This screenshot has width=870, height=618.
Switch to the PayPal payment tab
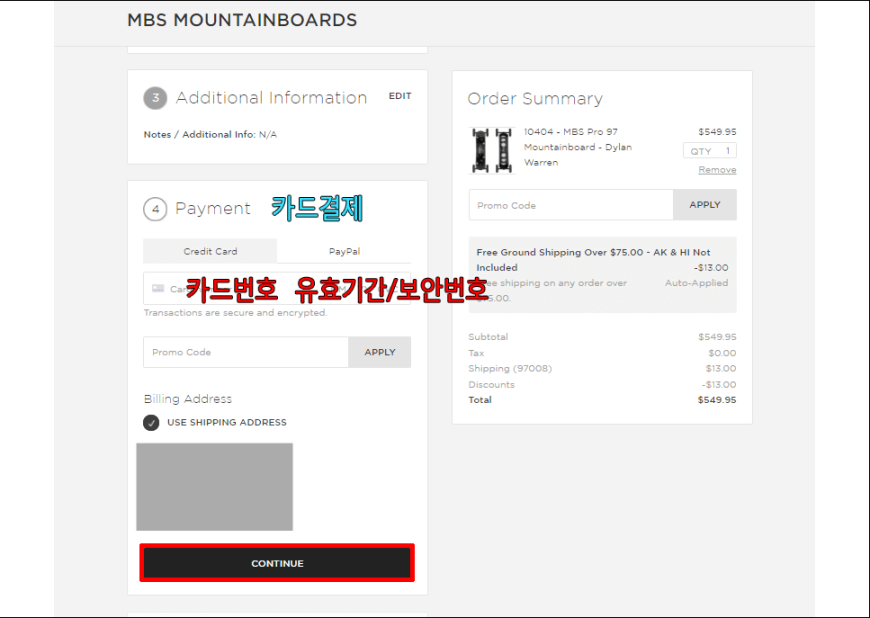344,251
